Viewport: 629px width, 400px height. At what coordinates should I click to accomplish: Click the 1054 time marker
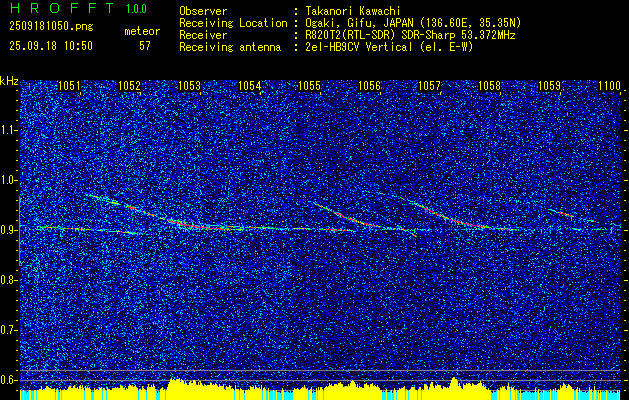pos(250,86)
